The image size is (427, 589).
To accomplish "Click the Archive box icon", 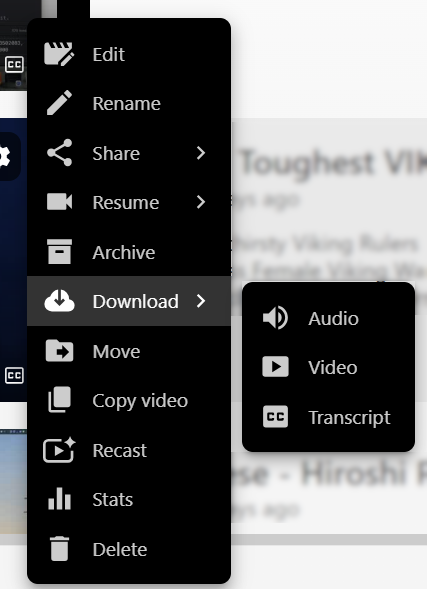I will click(x=59, y=252).
